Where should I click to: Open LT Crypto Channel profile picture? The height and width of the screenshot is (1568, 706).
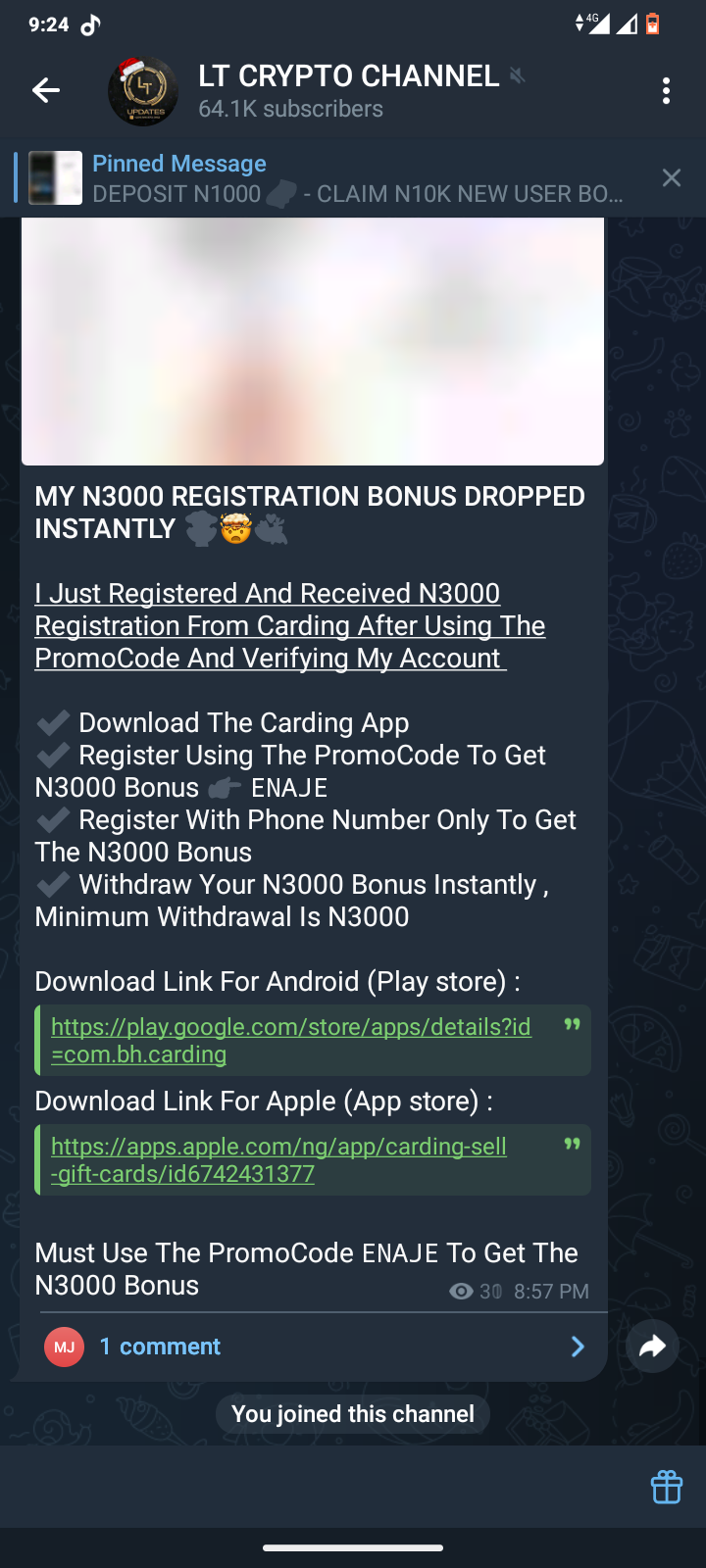(x=143, y=91)
